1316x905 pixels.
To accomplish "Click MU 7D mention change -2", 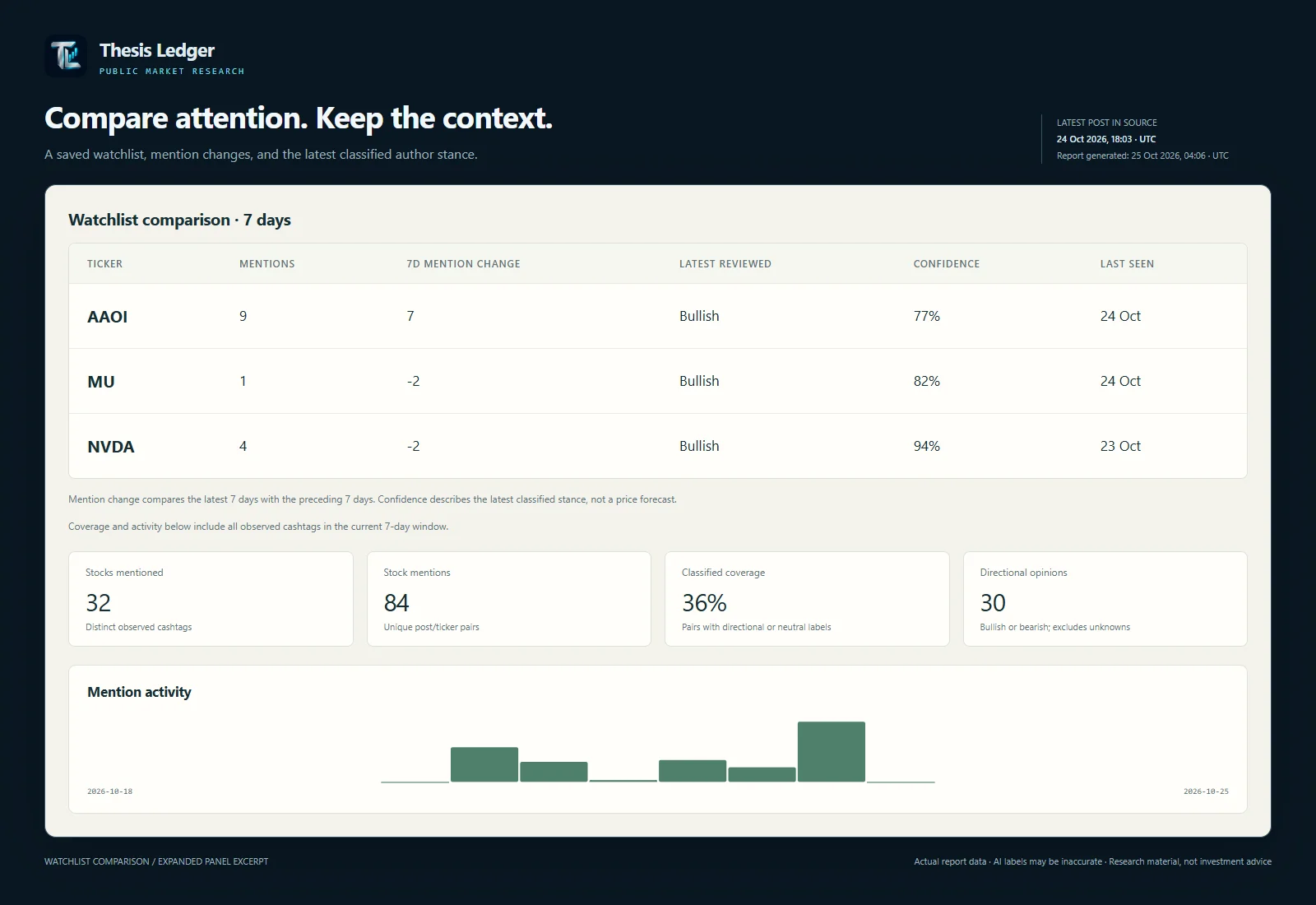I will click(413, 381).
